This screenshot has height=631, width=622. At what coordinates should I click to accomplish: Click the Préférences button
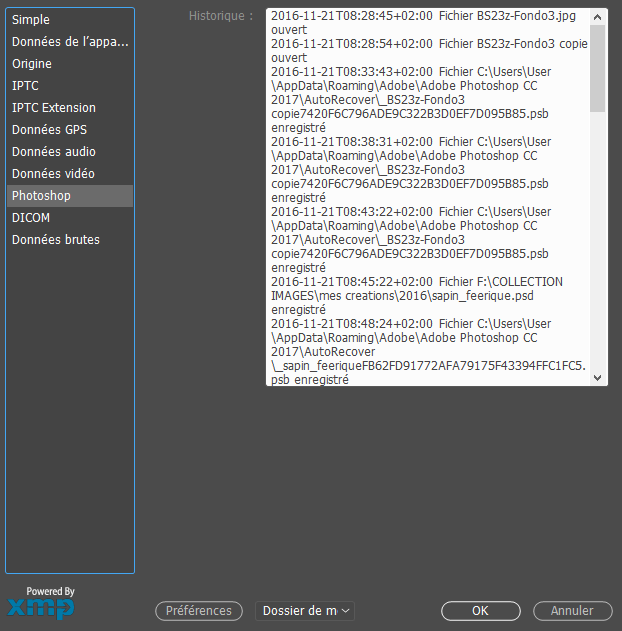199,611
